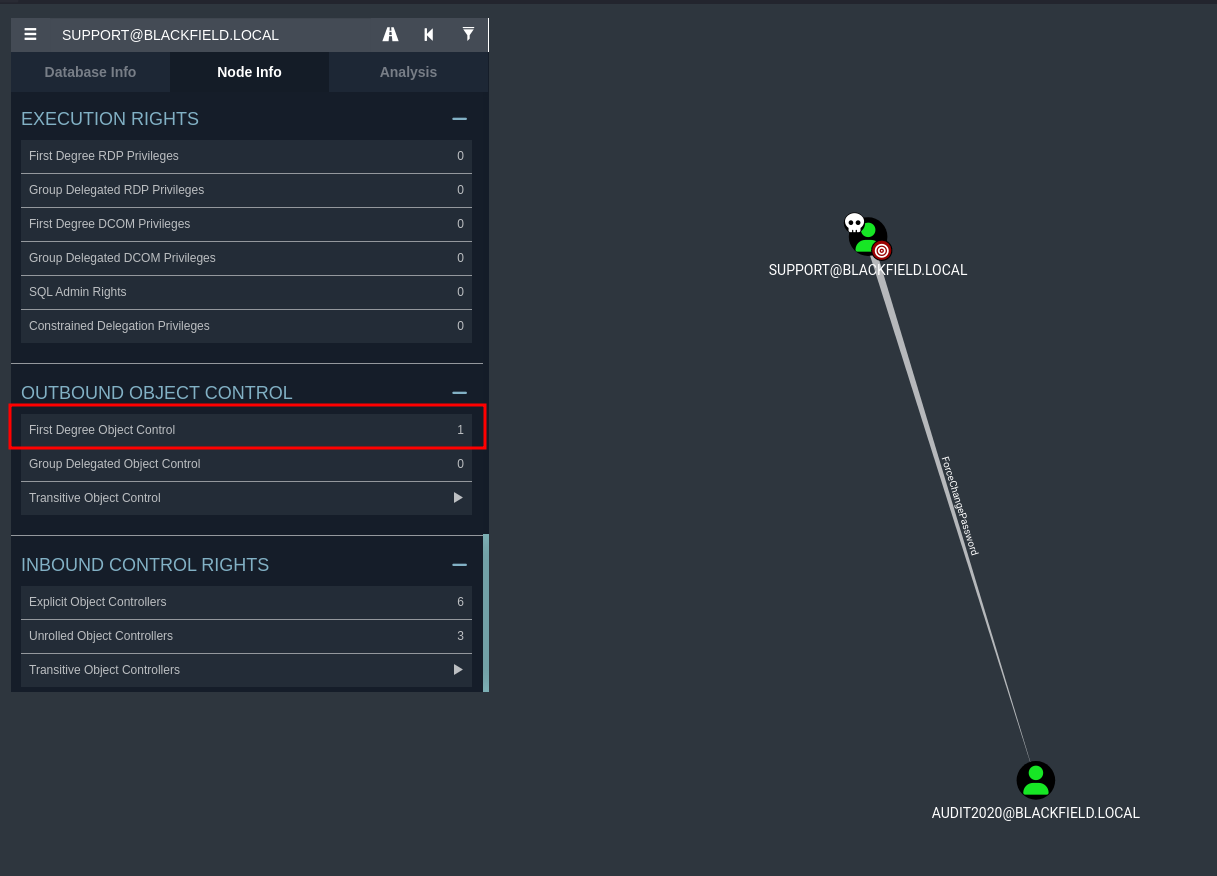Open the filter funnel icon
This screenshot has width=1217, height=876.
coord(468,35)
